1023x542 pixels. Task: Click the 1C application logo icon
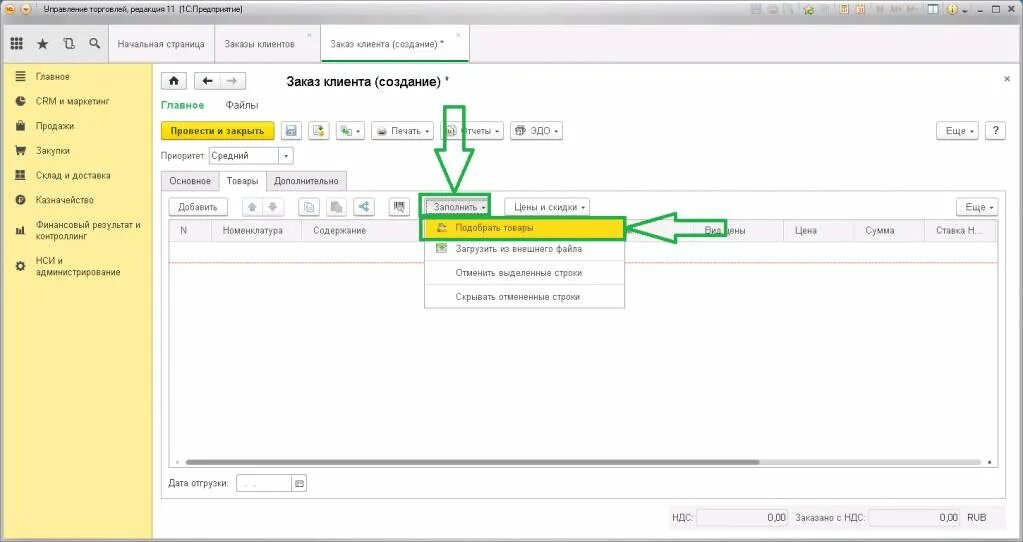[10, 9]
